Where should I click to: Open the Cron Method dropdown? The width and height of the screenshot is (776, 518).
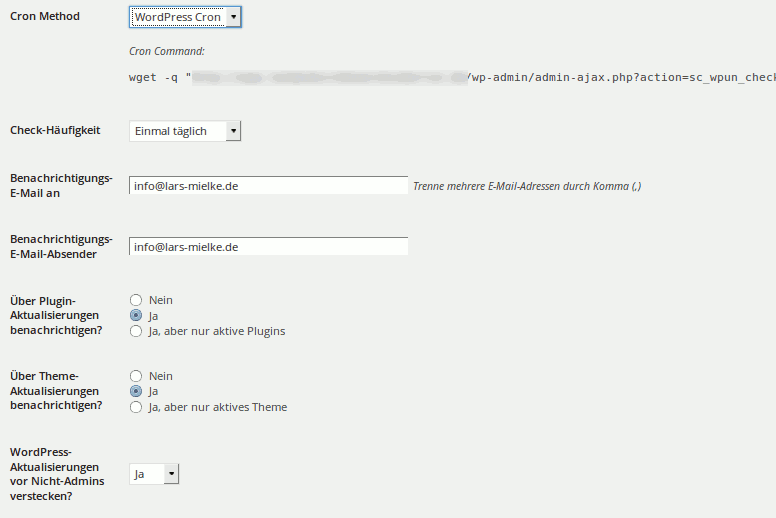click(185, 17)
